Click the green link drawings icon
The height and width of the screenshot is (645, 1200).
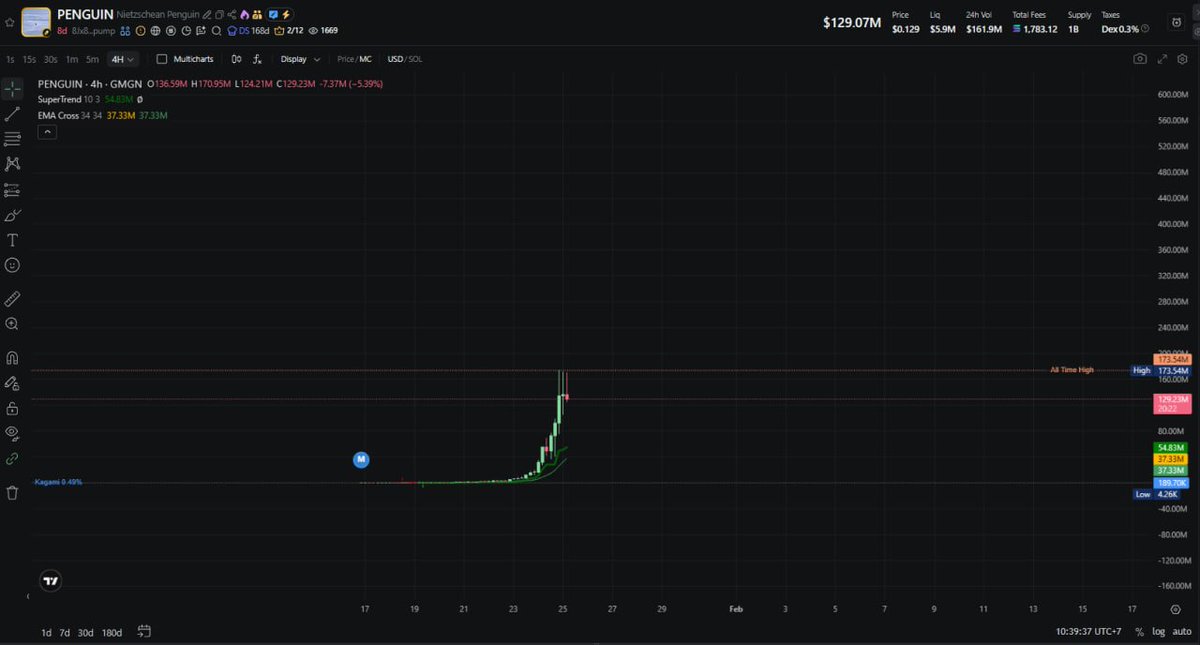pos(13,458)
